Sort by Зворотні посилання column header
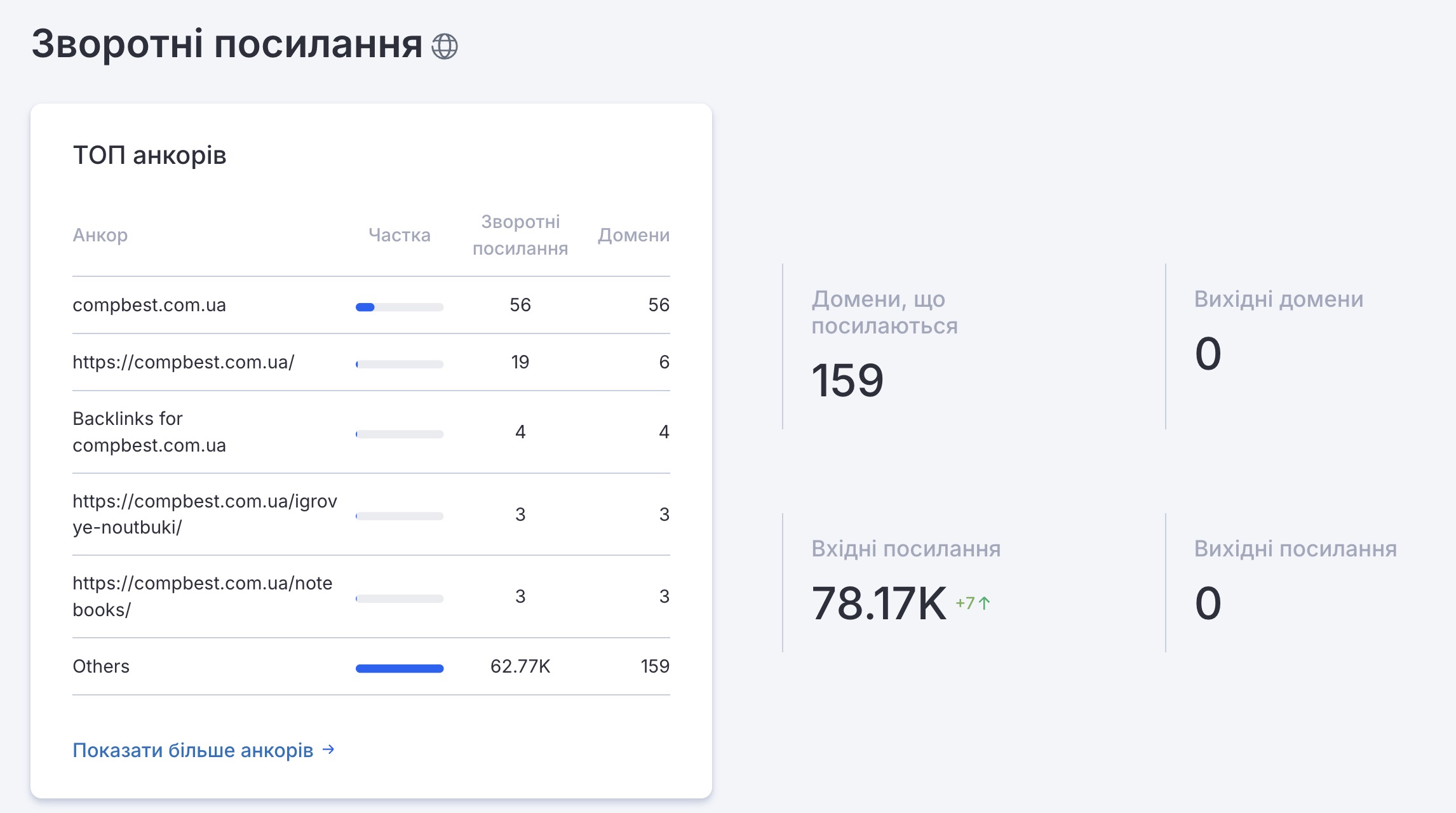The width and height of the screenshot is (1456, 813). pos(520,235)
